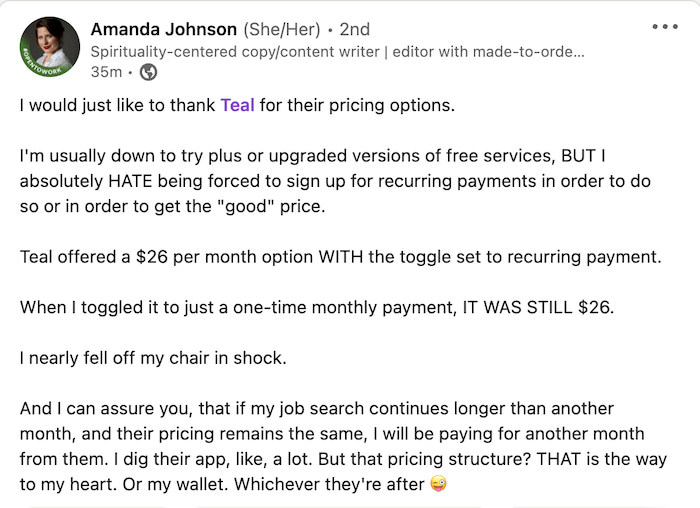The height and width of the screenshot is (508, 700).
Task: Click the 35m post timestamp
Action: click(x=106, y=72)
